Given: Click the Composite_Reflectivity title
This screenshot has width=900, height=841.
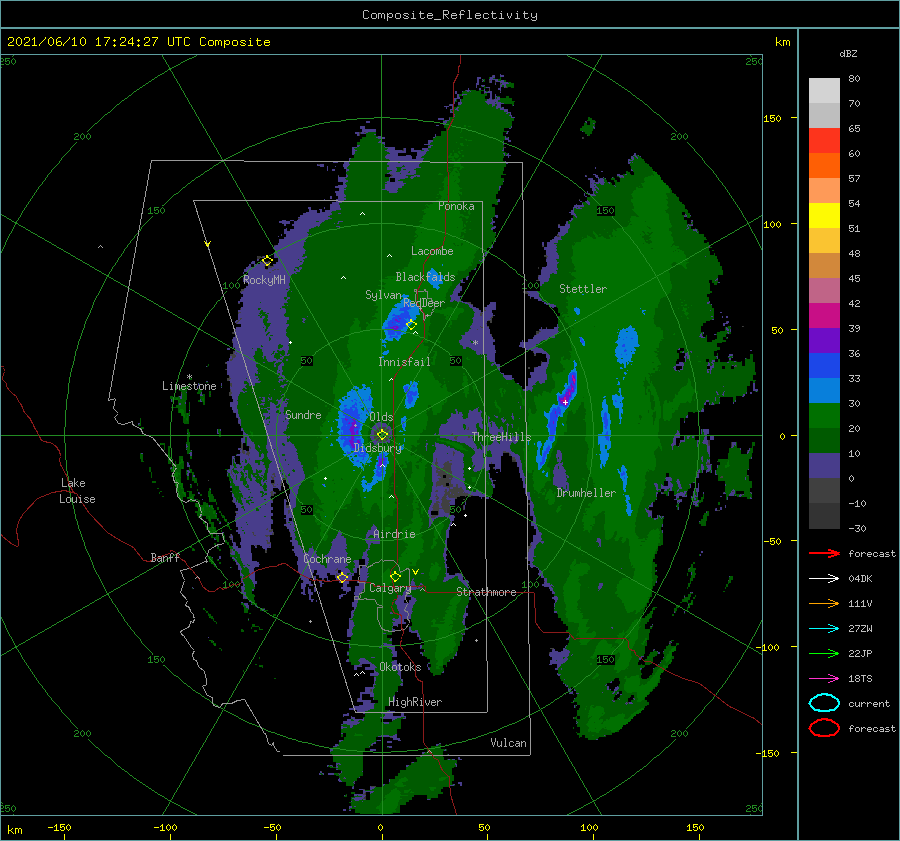Looking at the screenshot, I should pos(450,15).
